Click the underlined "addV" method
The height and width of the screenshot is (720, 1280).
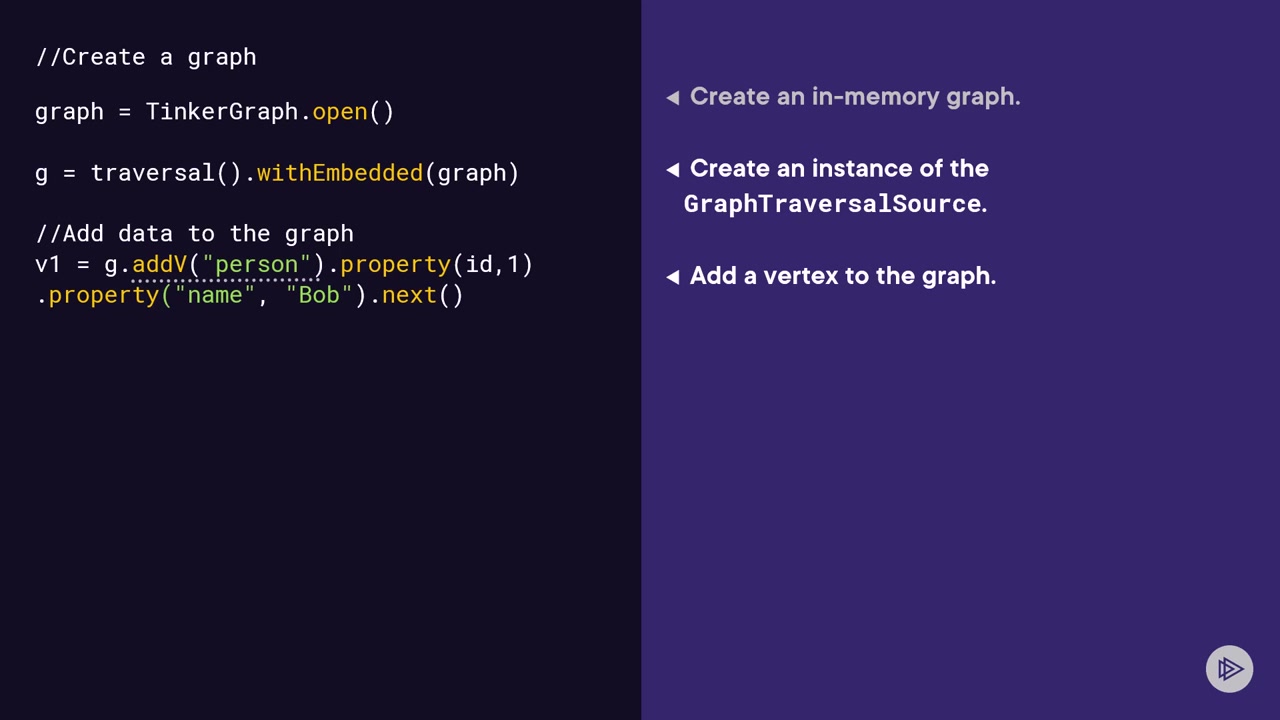coord(160,265)
